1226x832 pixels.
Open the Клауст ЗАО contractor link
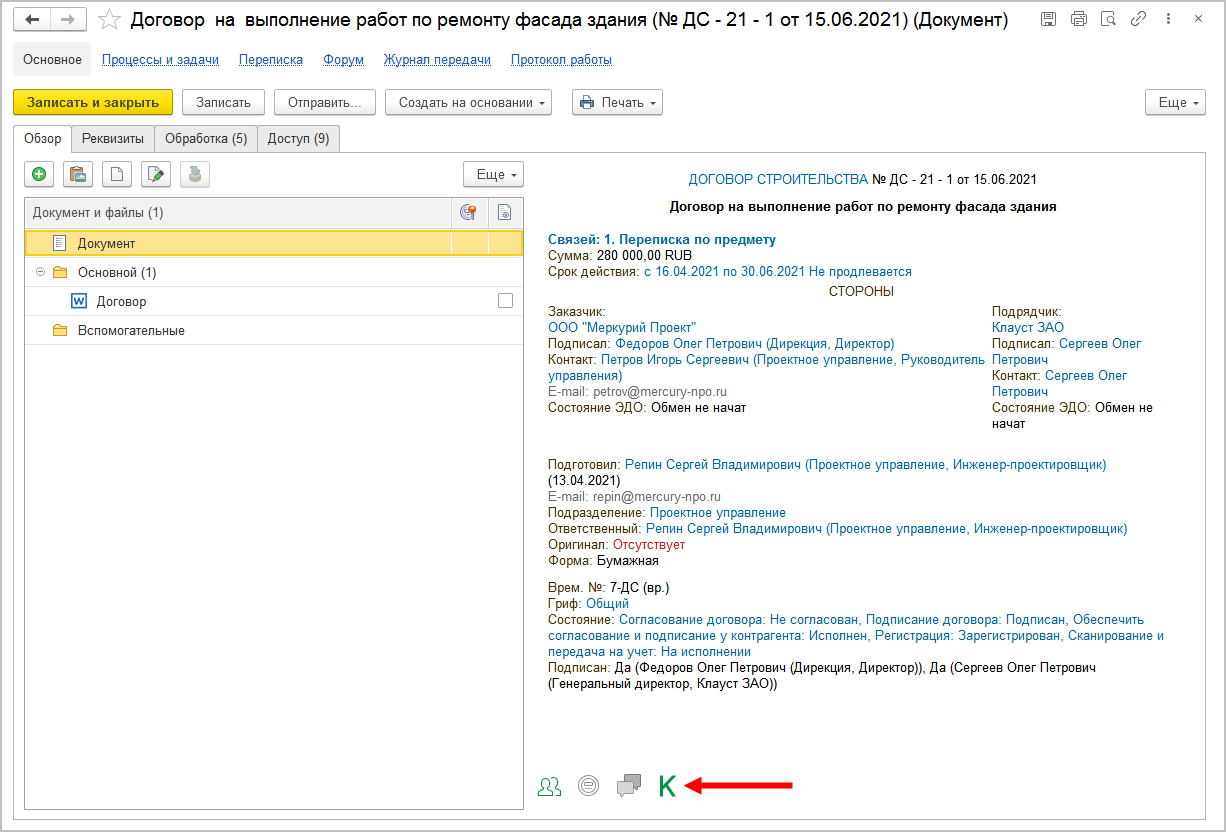click(x=1028, y=327)
